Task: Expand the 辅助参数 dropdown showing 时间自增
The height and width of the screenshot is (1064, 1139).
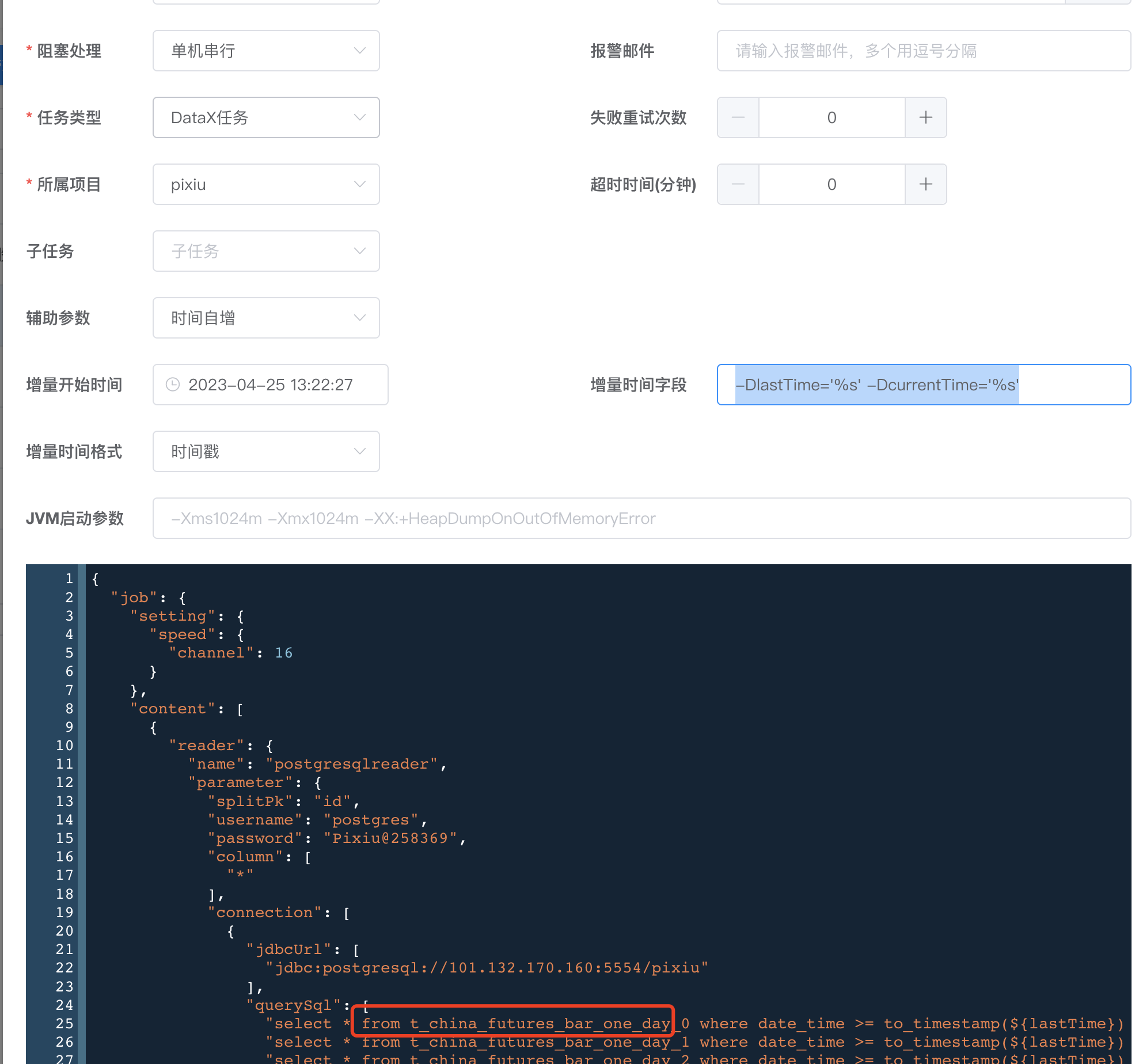Action: click(265, 318)
